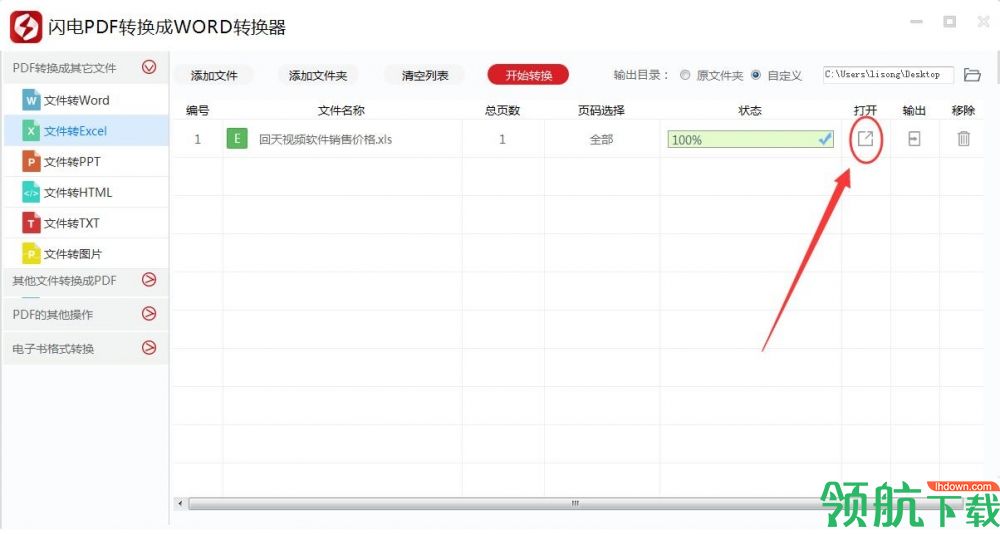1000x534 pixels.
Task: Expand the 电子书格式转换 section
Action: [x=149, y=348]
